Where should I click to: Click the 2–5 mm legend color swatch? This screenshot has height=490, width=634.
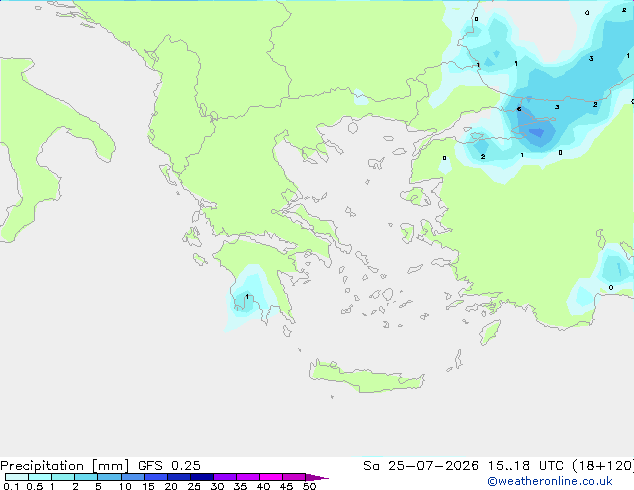click(86, 477)
